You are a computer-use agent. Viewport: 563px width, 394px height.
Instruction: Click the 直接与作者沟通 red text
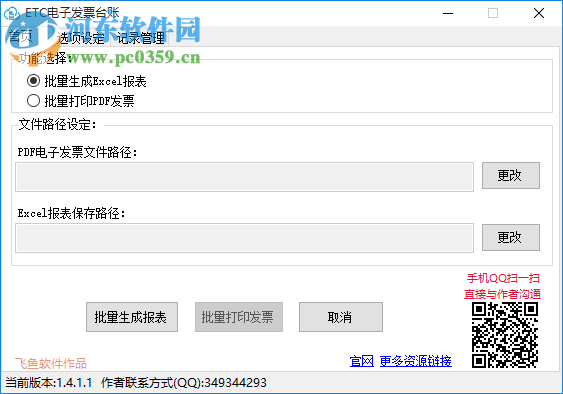point(502,294)
